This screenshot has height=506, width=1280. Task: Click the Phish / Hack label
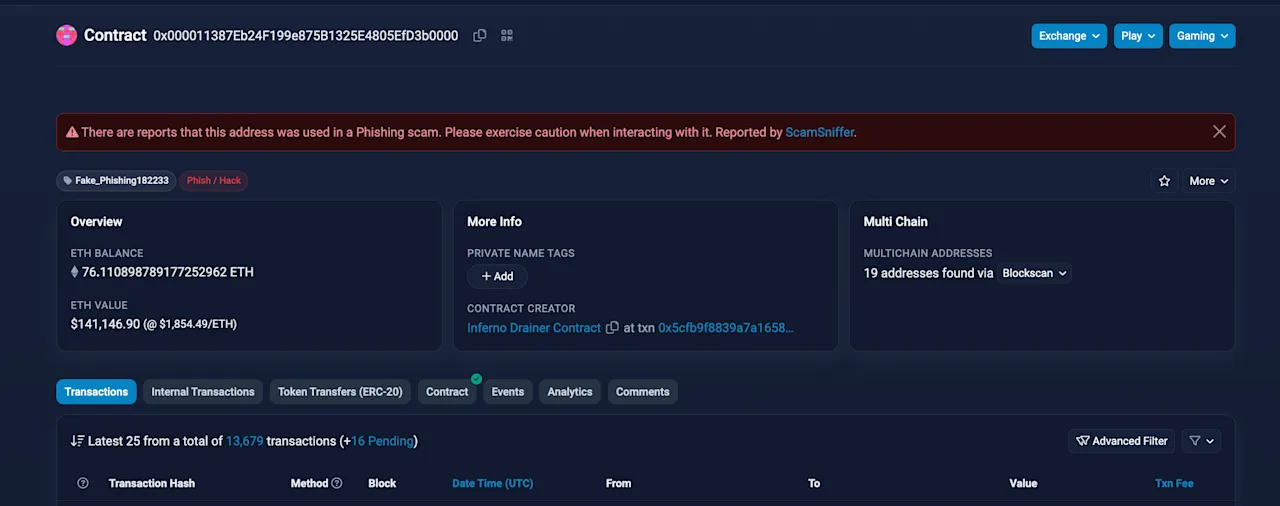pos(214,181)
